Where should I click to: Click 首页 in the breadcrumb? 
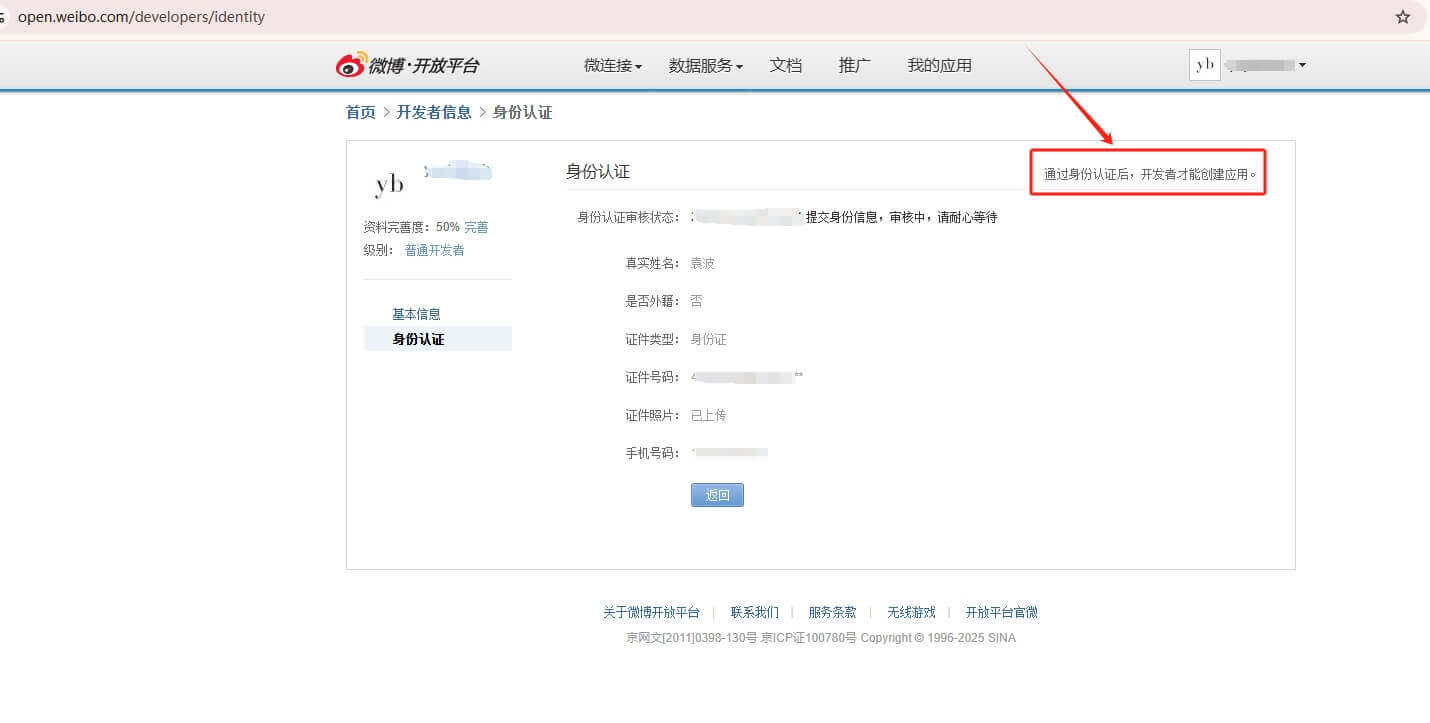coord(360,112)
